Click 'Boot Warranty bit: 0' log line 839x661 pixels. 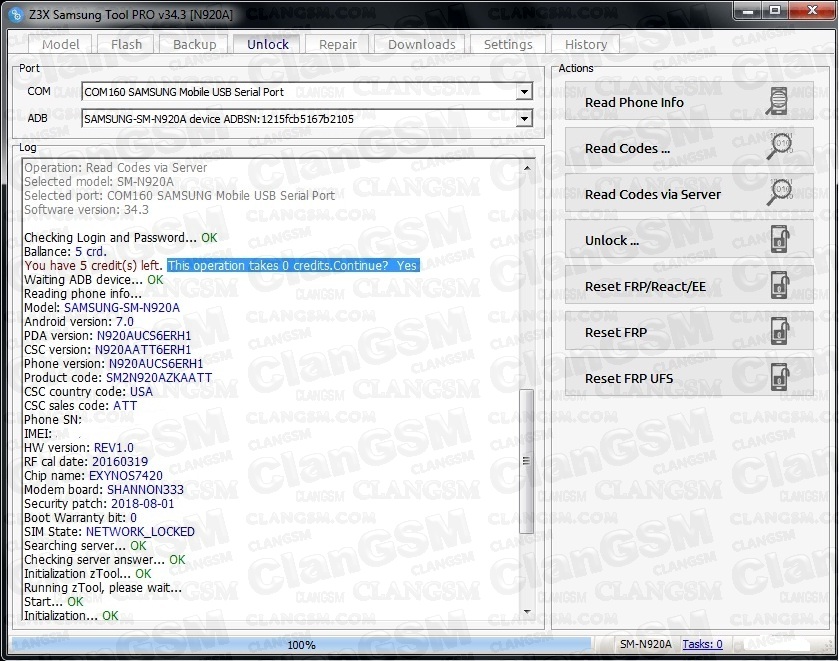80,518
